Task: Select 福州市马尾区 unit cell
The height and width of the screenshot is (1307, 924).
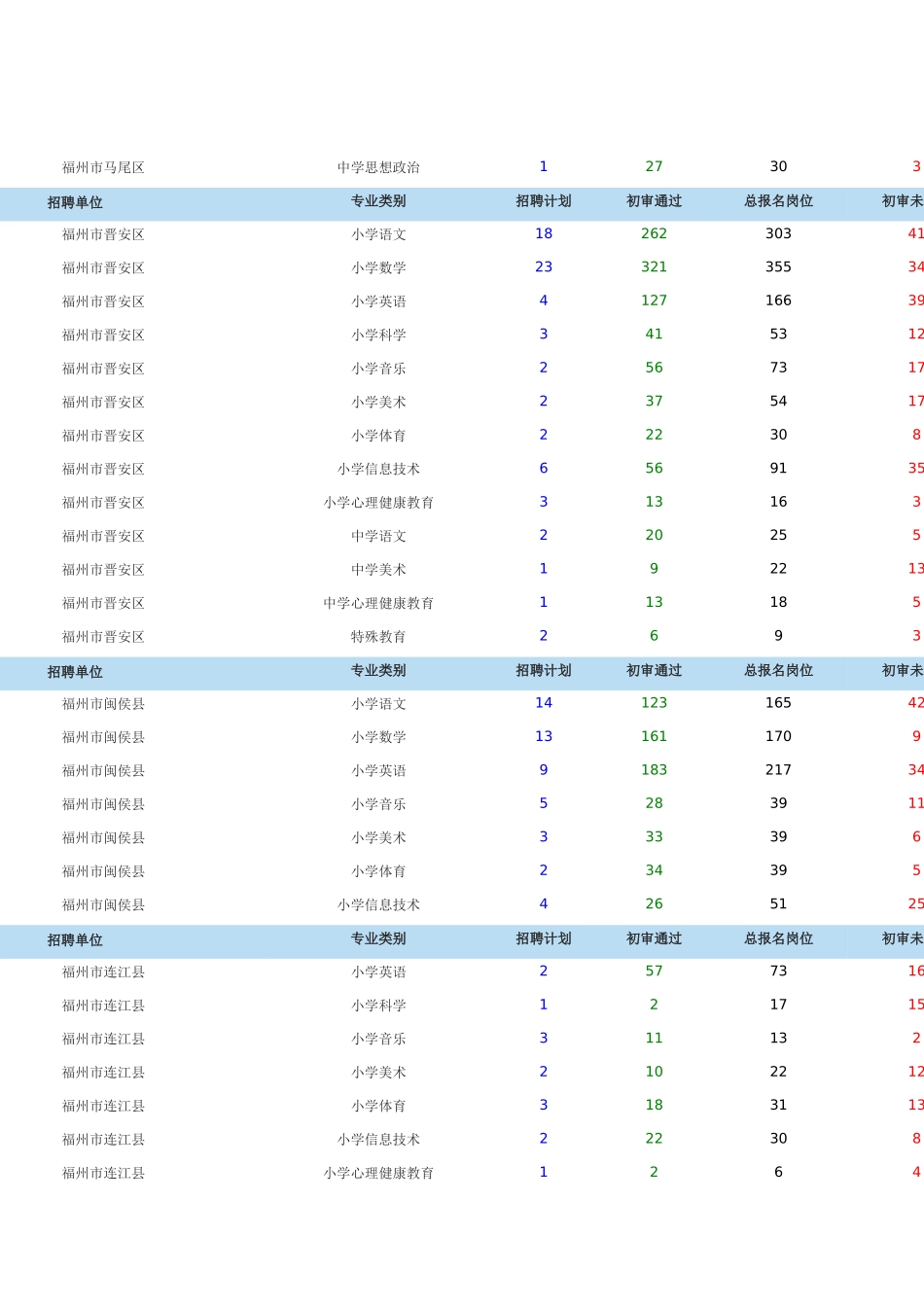Action: 103,167
